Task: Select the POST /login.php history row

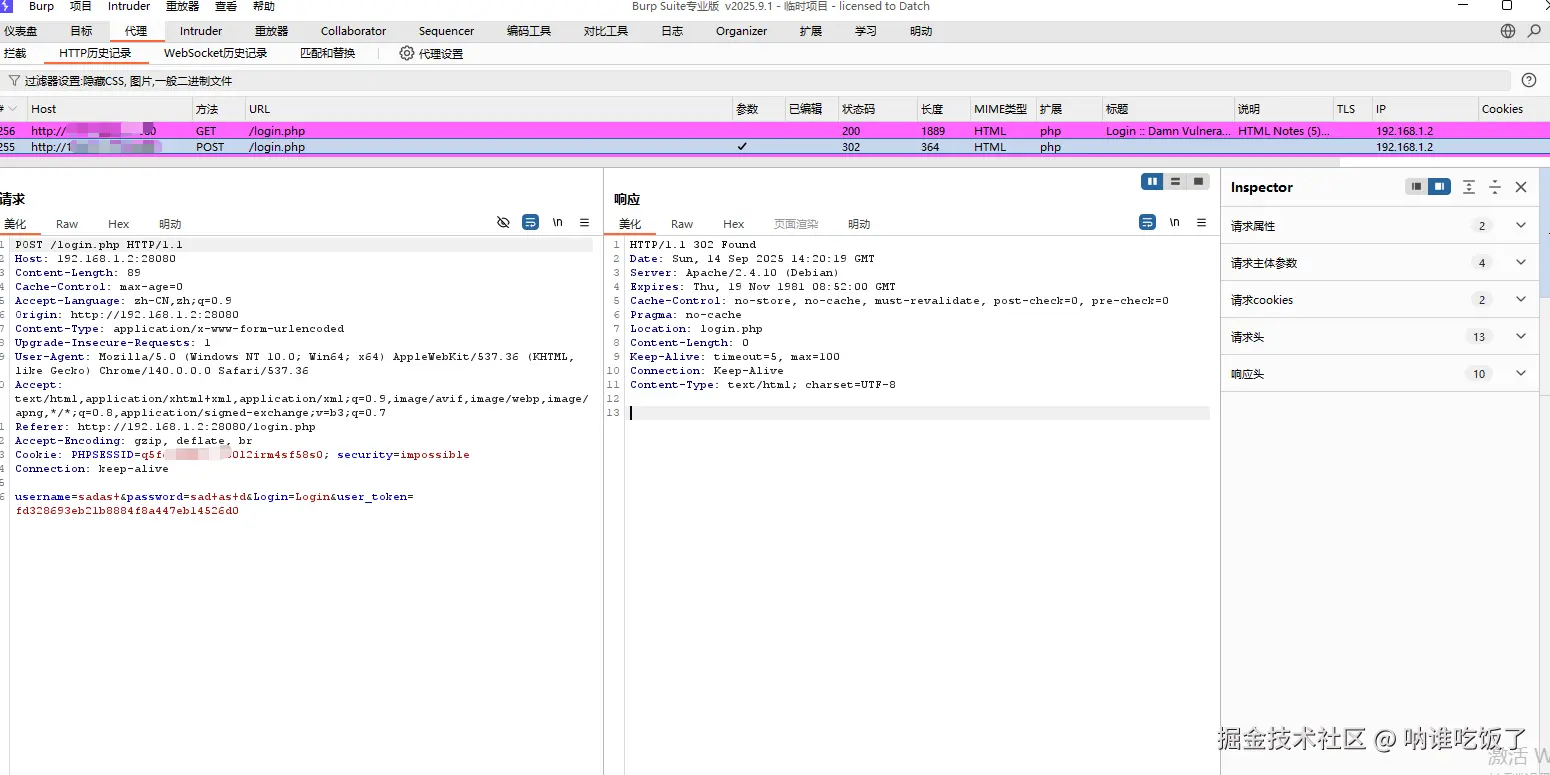Action: (x=277, y=147)
